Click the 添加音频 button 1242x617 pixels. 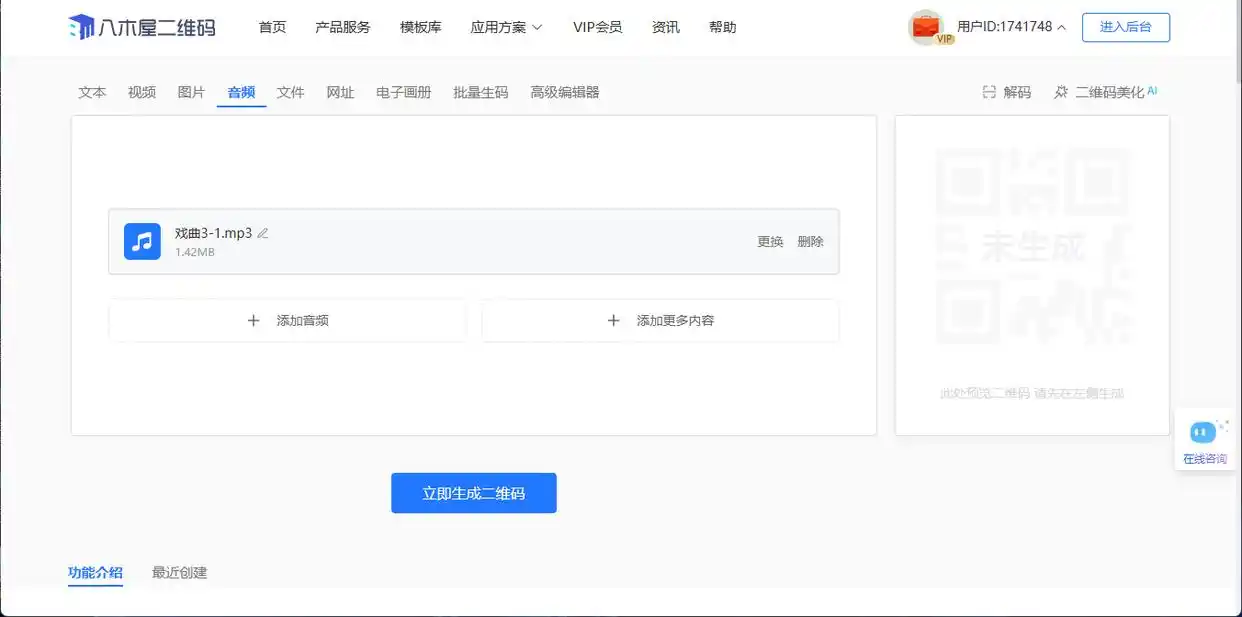[x=287, y=321]
